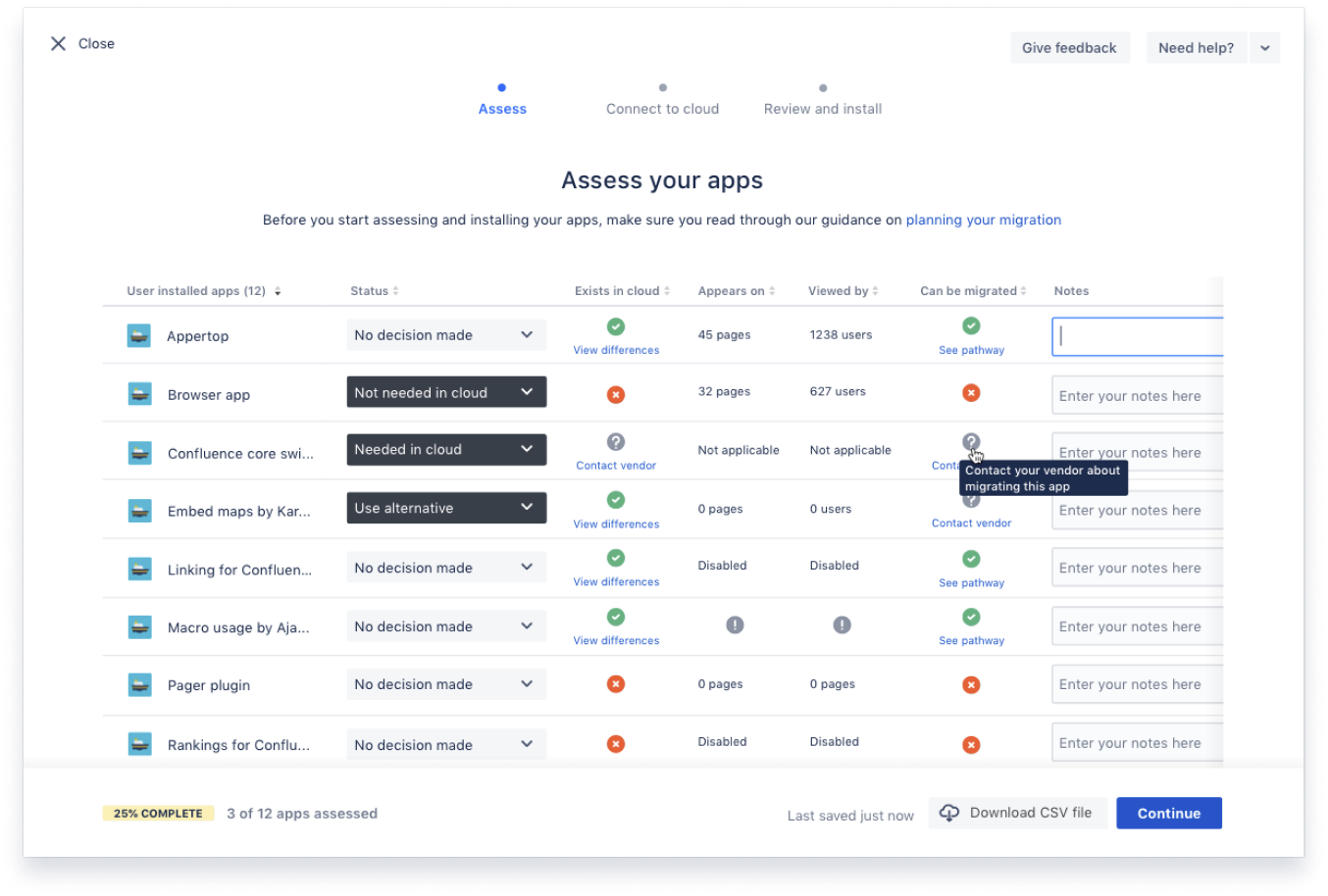Click '1238 users' cell for Appertop
Image resolution: width=1328 pixels, height=896 pixels.
pos(841,335)
